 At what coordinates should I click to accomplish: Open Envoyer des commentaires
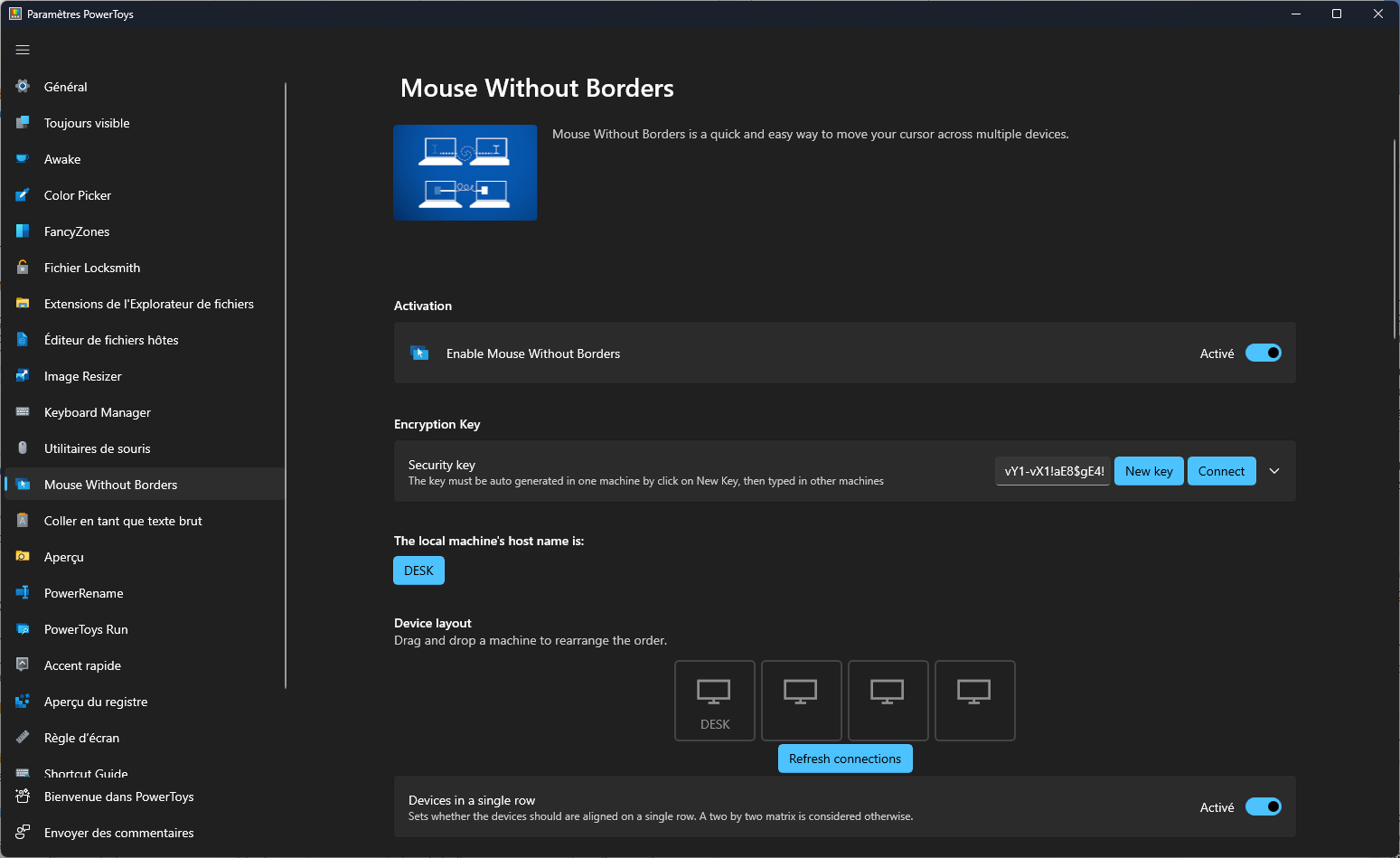(x=145, y=833)
